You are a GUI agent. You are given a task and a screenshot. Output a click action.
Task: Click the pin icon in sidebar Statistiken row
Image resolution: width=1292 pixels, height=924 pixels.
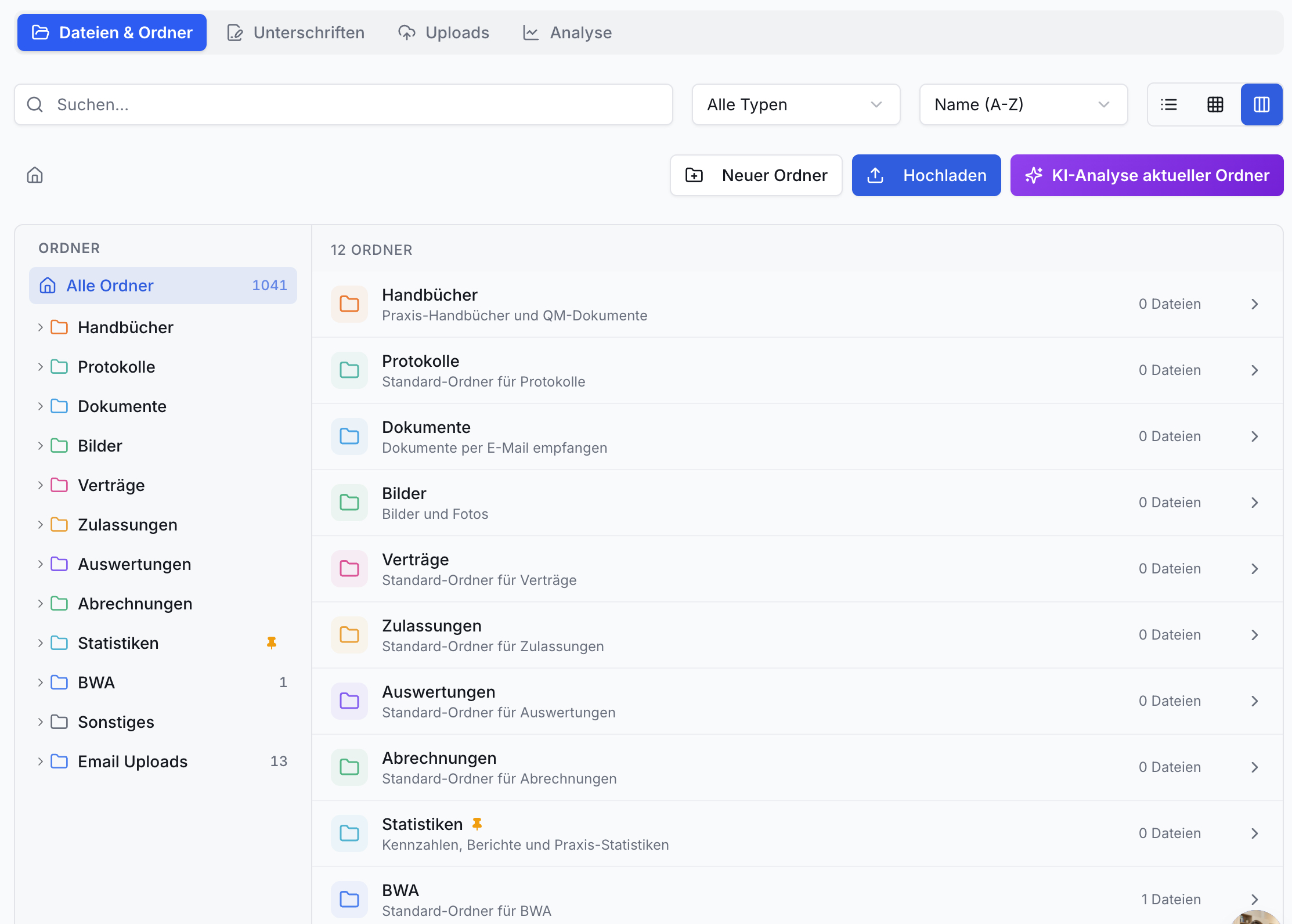(x=272, y=643)
